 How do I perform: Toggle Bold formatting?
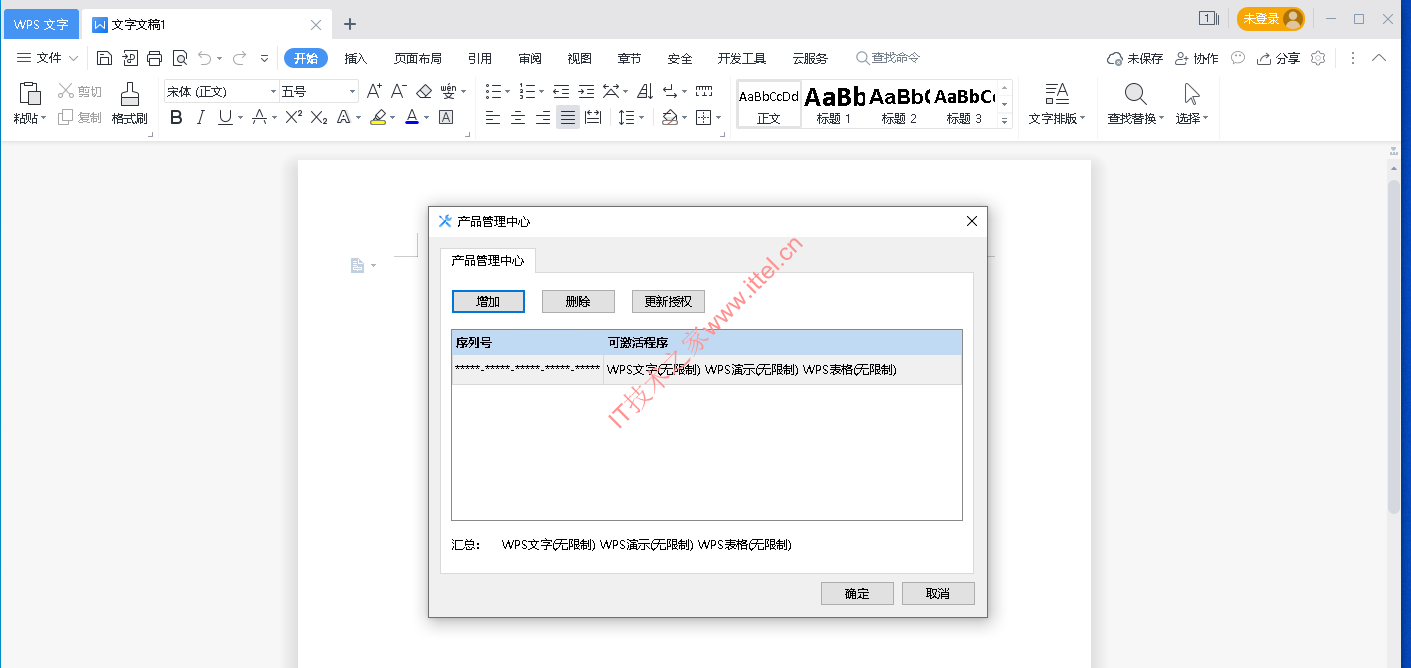click(x=176, y=118)
